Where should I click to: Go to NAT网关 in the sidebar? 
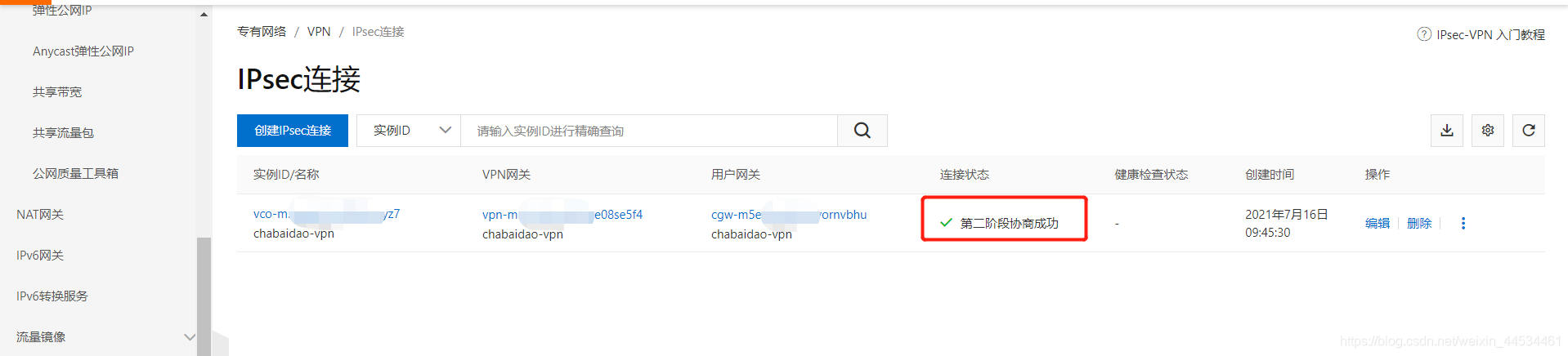point(40,214)
